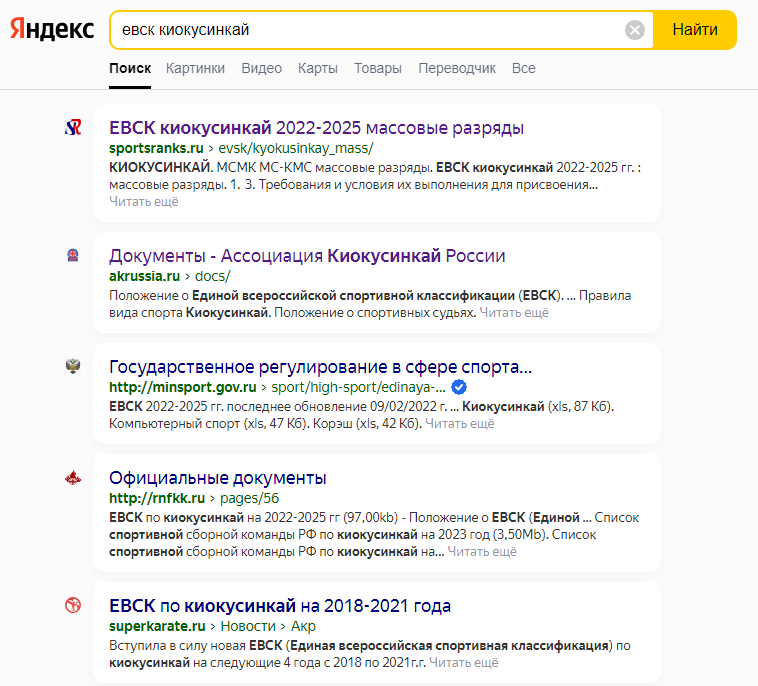Open result Государственное регулирование в сфере спорта

320,367
